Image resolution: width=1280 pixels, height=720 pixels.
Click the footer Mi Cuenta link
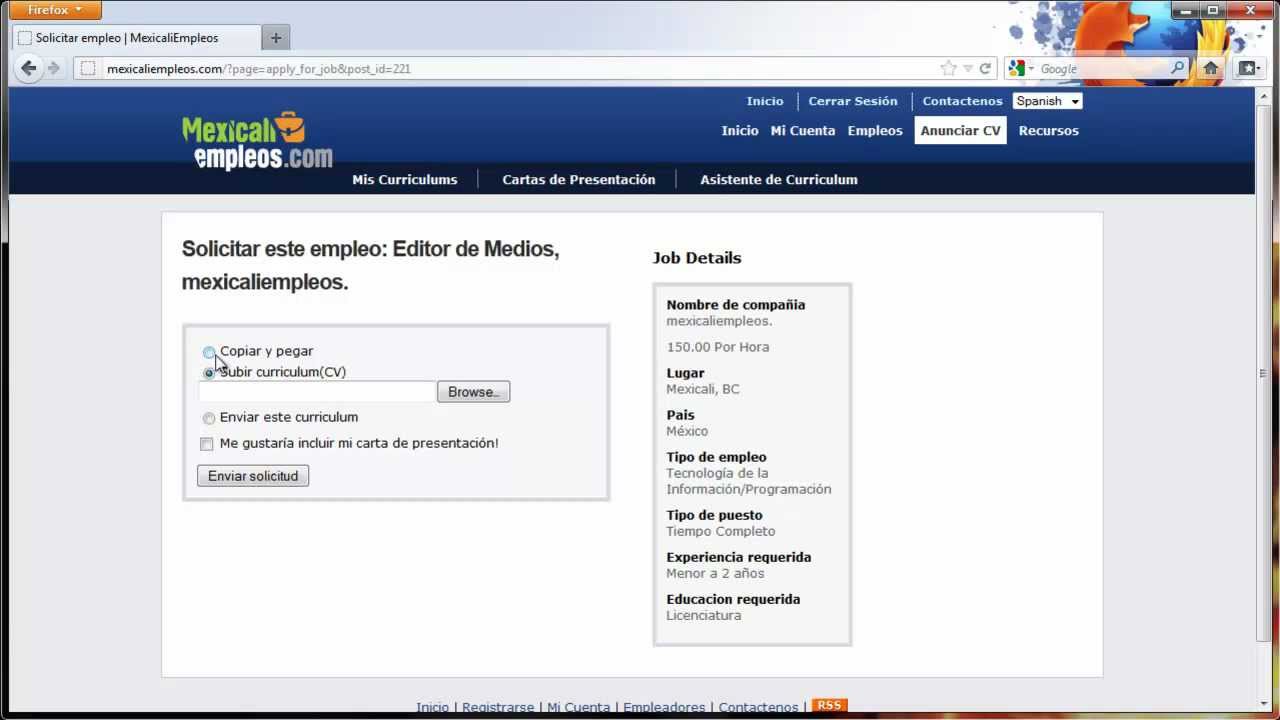pyautogui.click(x=578, y=707)
